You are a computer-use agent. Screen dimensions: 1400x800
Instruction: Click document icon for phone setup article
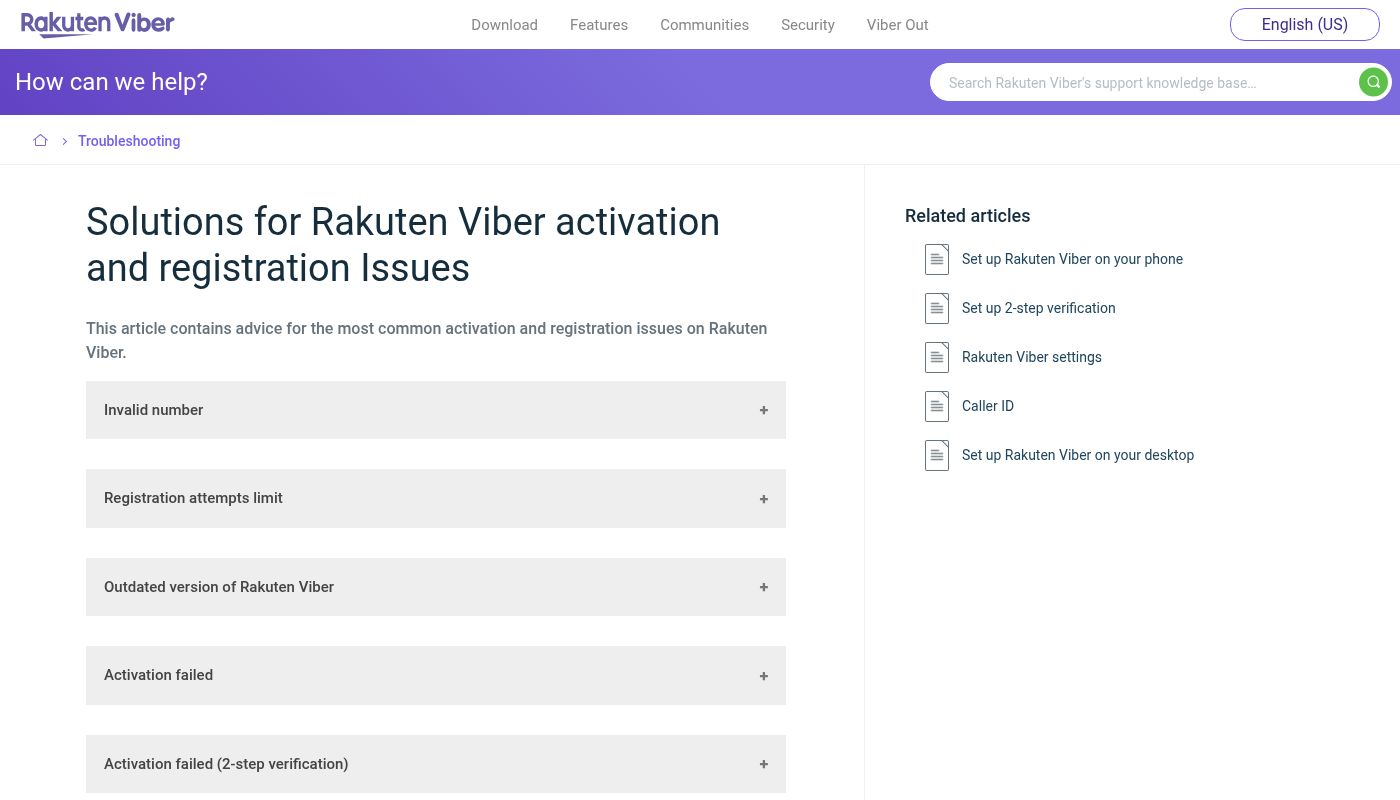(x=936, y=259)
